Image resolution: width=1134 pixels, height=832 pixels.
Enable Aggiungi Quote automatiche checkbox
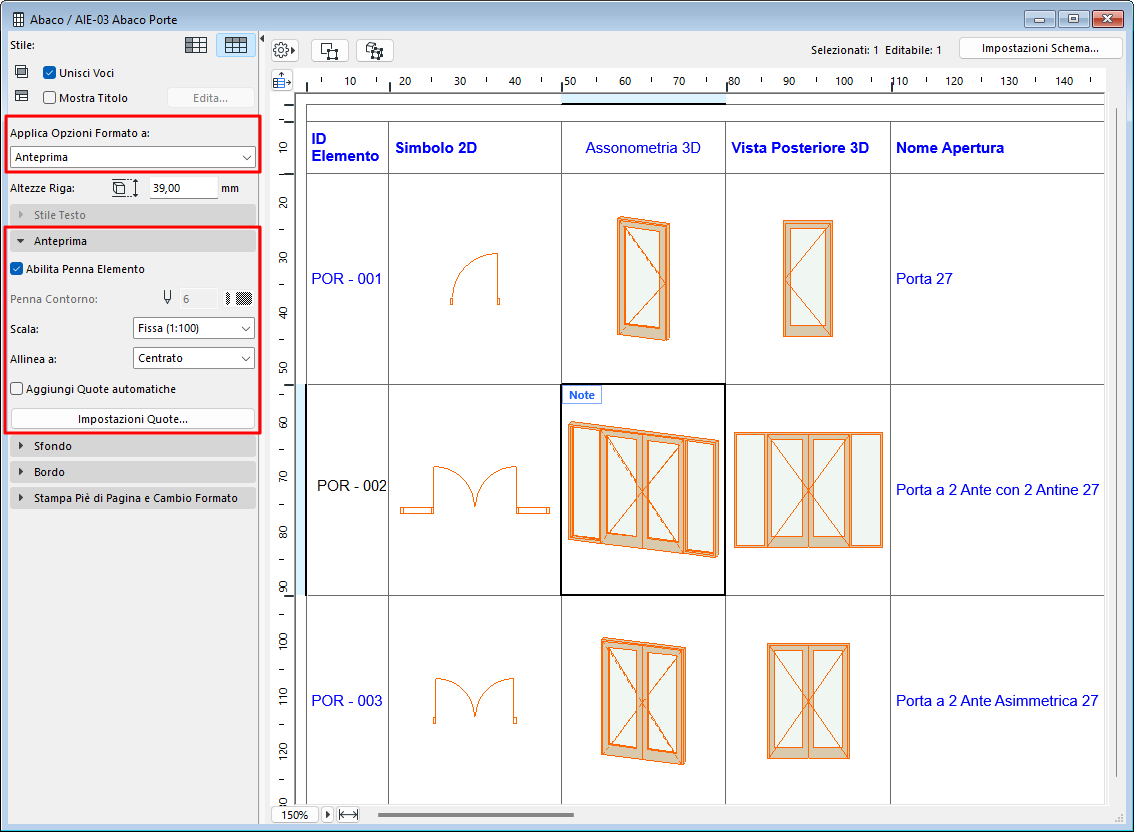pyautogui.click(x=17, y=389)
